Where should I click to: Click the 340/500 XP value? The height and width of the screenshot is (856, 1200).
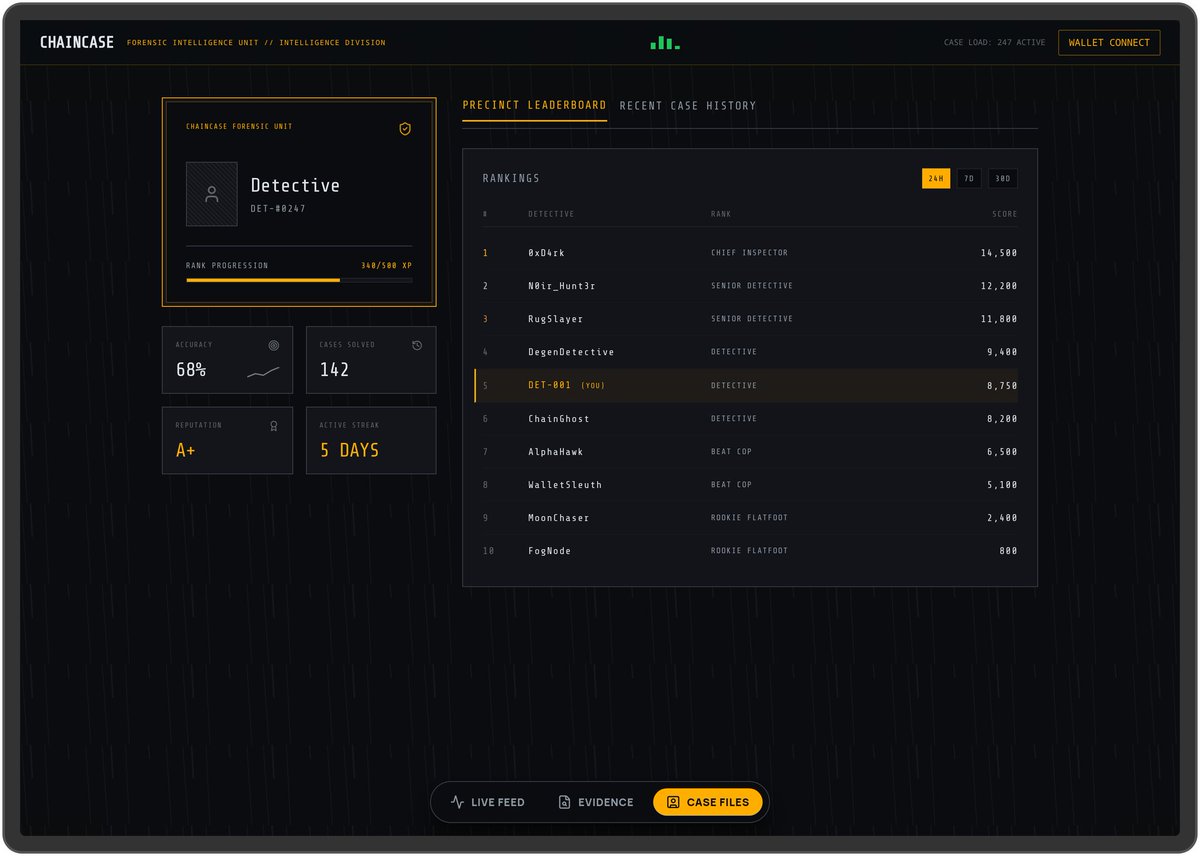[386, 266]
